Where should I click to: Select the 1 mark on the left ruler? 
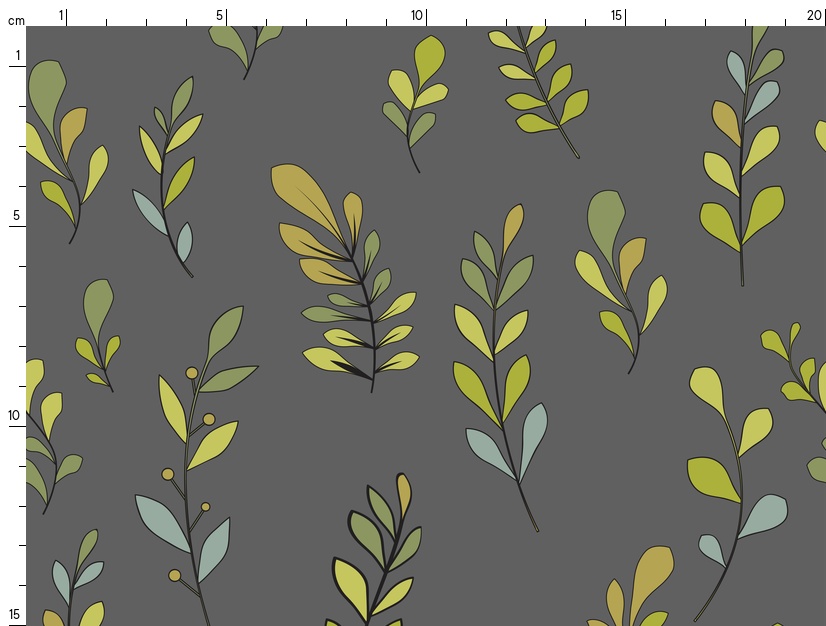[17, 56]
